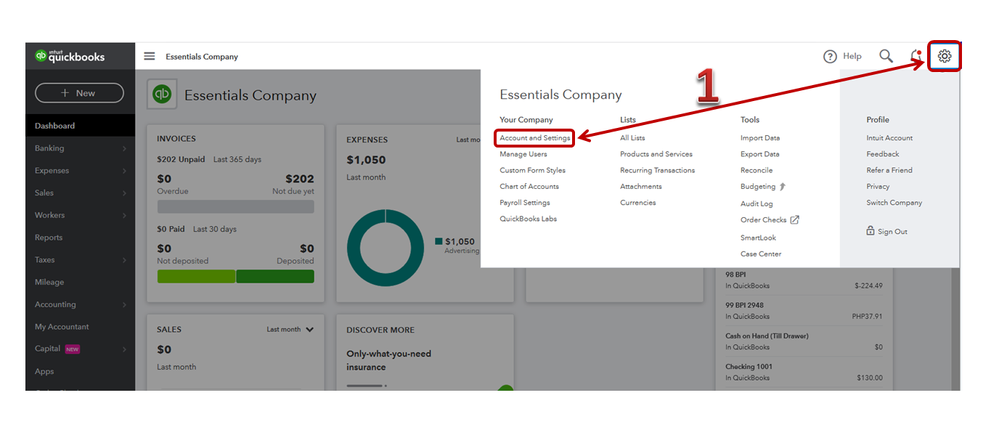
Task: Click the Checking 1001 account row
Action: tap(804, 373)
